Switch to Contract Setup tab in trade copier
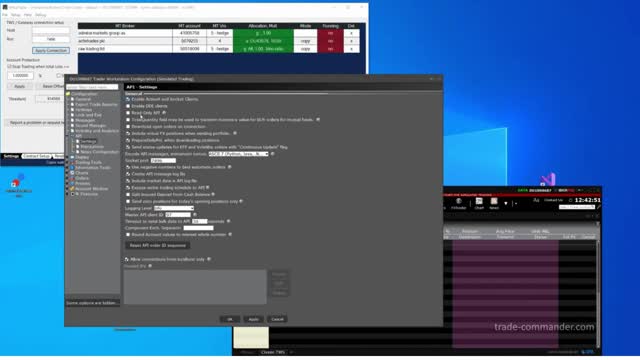Image resolution: width=640 pixels, height=360 pixels. pos(36,156)
